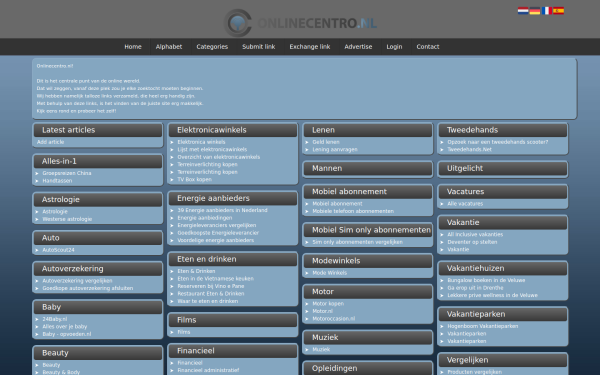The width and height of the screenshot is (600, 375).
Task: Open the Categories menu item
Action: click(x=212, y=47)
